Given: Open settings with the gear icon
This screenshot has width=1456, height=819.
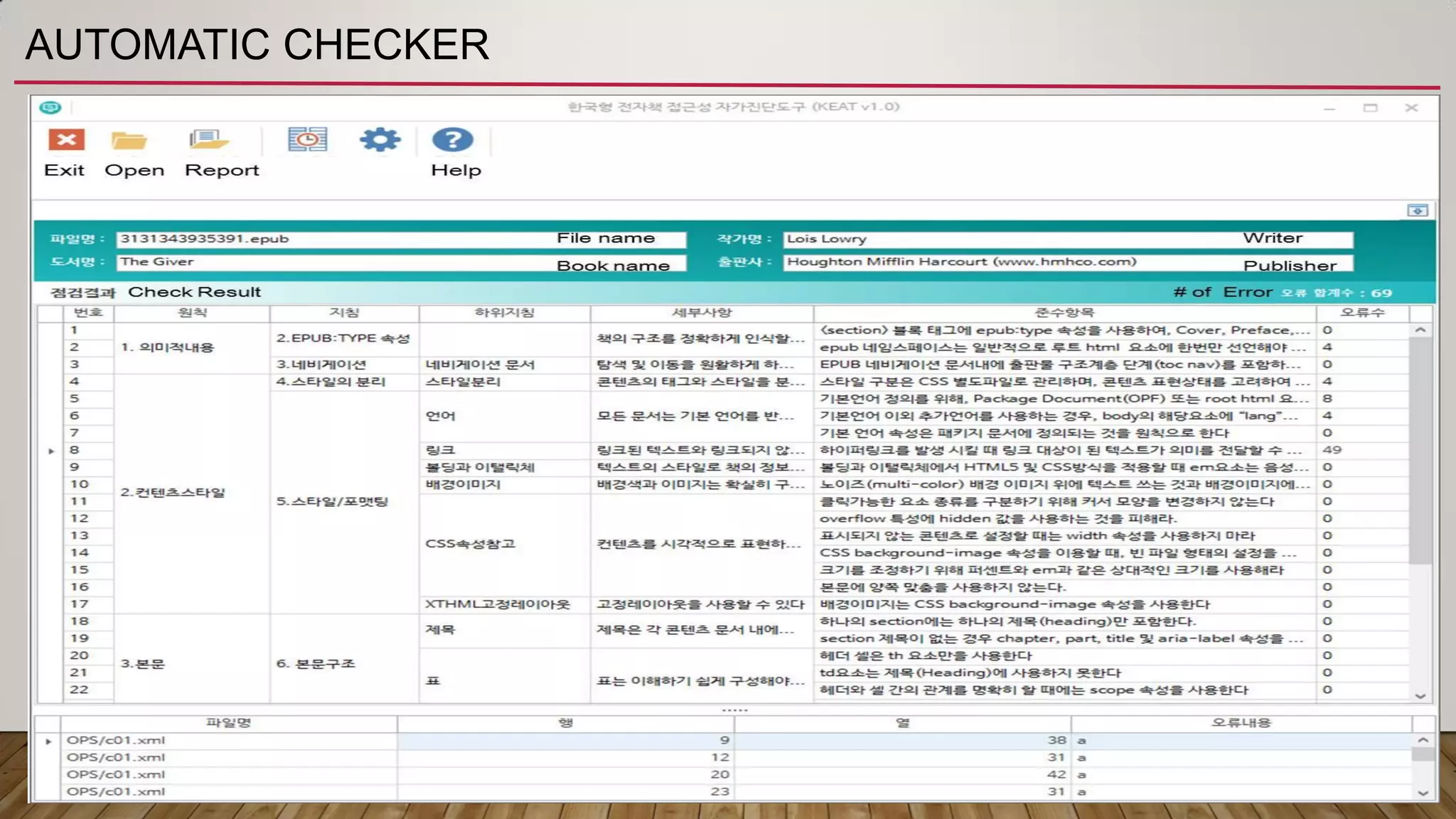Looking at the screenshot, I should 380,139.
